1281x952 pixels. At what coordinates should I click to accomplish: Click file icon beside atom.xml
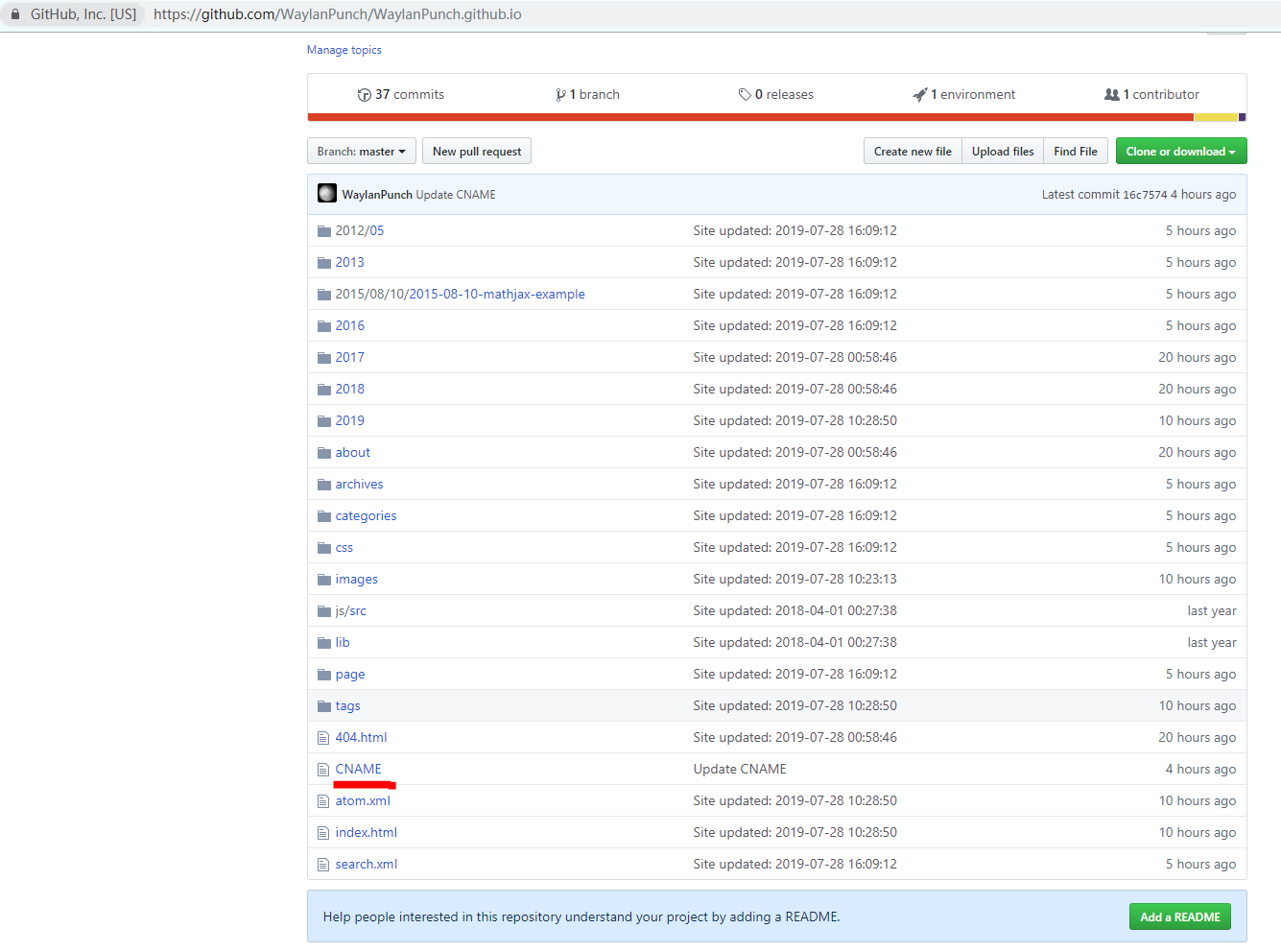pyautogui.click(x=323, y=801)
